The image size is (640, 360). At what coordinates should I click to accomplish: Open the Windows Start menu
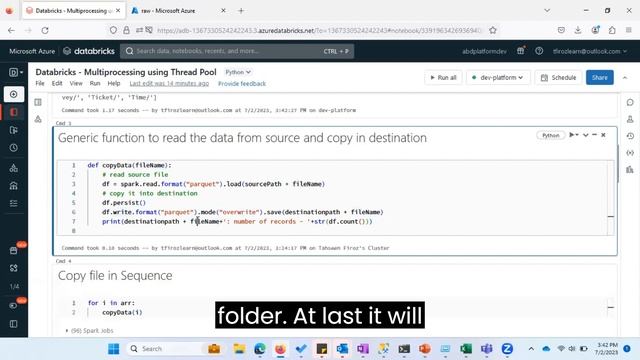click(x=113, y=349)
